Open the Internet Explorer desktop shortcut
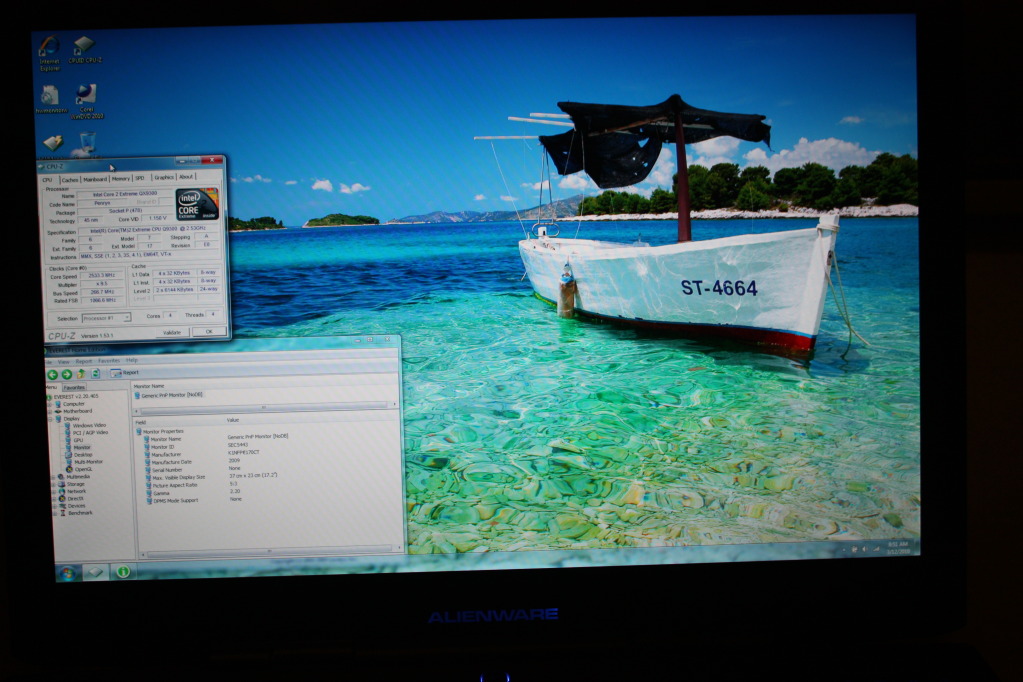This screenshot has height=682, width=1023. click(x=50, y=53)
